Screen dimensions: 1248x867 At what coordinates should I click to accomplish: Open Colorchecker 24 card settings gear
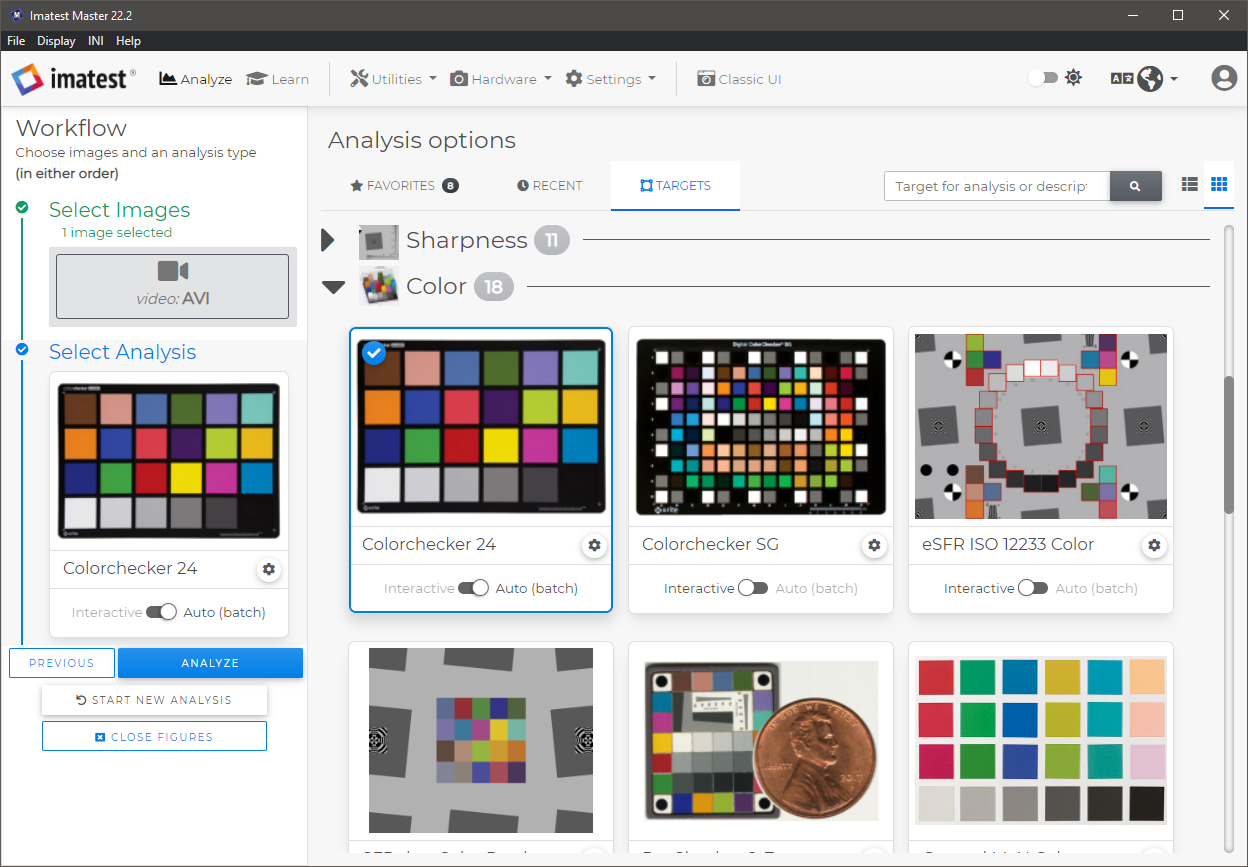595,545
